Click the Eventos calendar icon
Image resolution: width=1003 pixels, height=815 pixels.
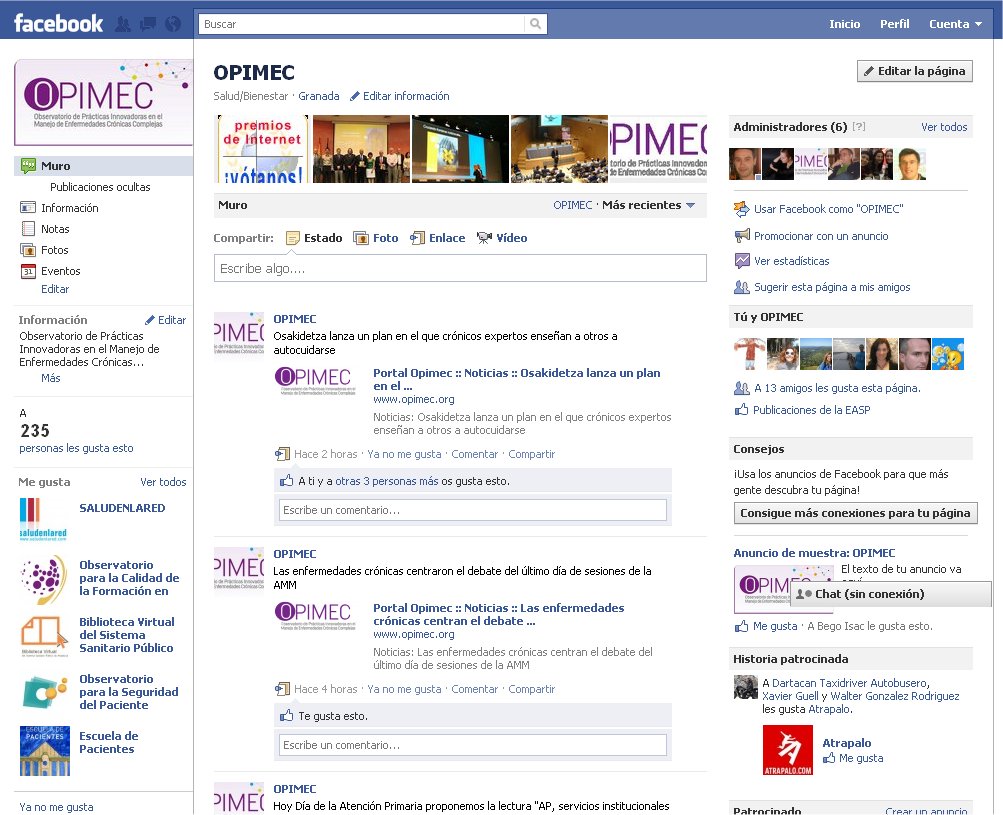pos(28,271)
